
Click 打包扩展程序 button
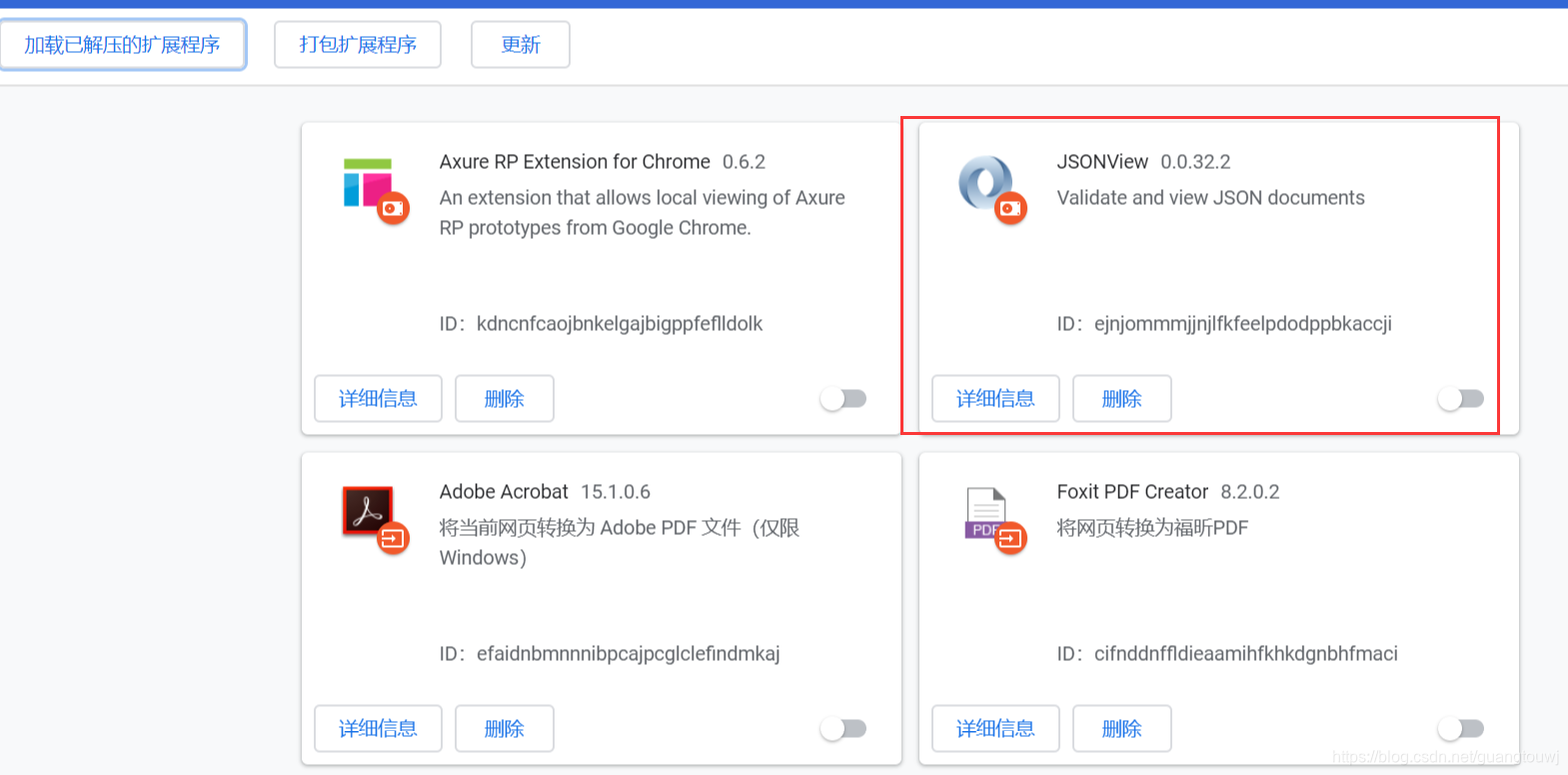[x=358, y=45]
